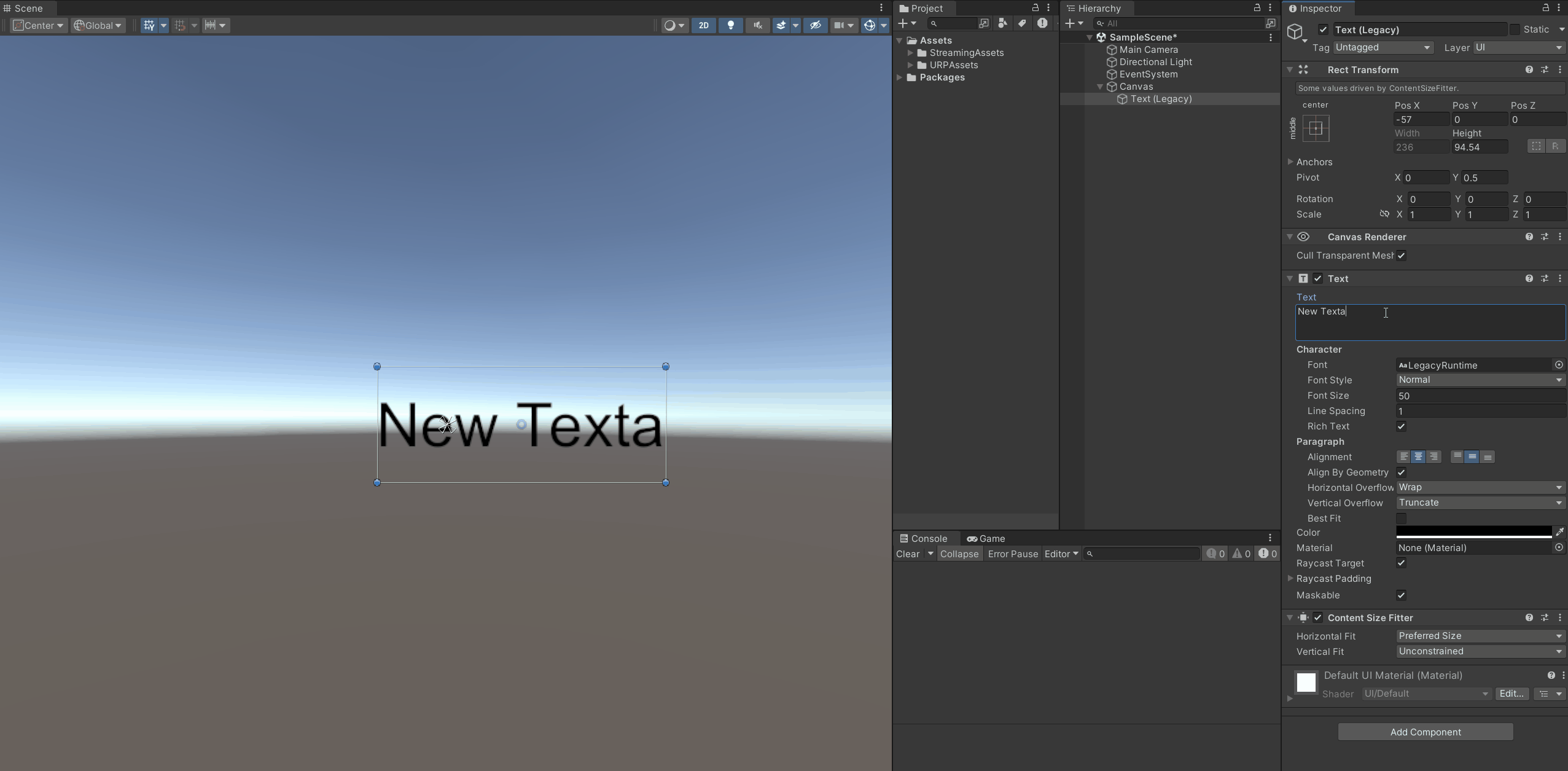
Task: Click the Color eyedropper icon
Action: pos(1559,532)
